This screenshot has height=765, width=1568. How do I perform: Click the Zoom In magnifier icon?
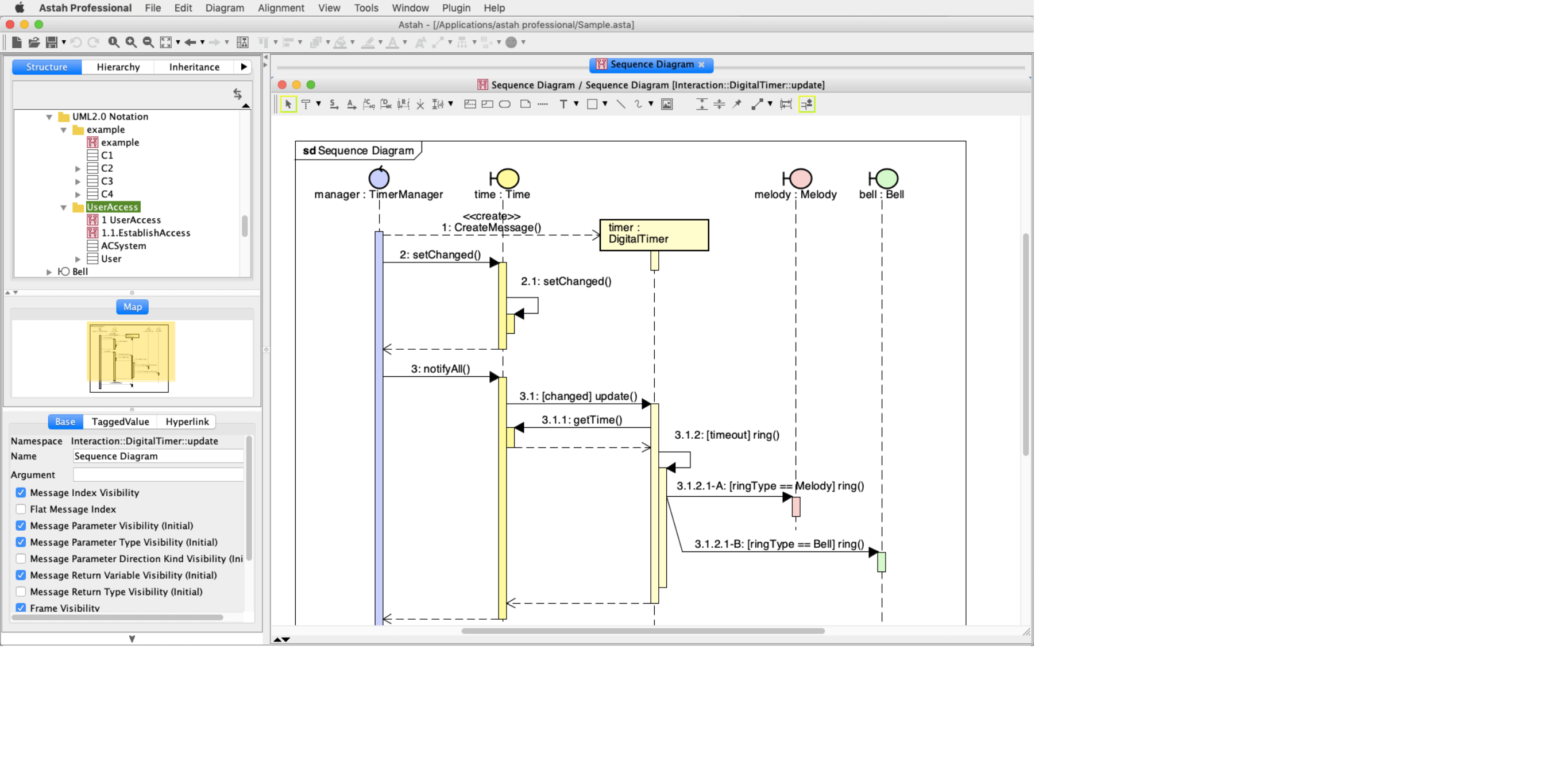click(x=131, y=42)
